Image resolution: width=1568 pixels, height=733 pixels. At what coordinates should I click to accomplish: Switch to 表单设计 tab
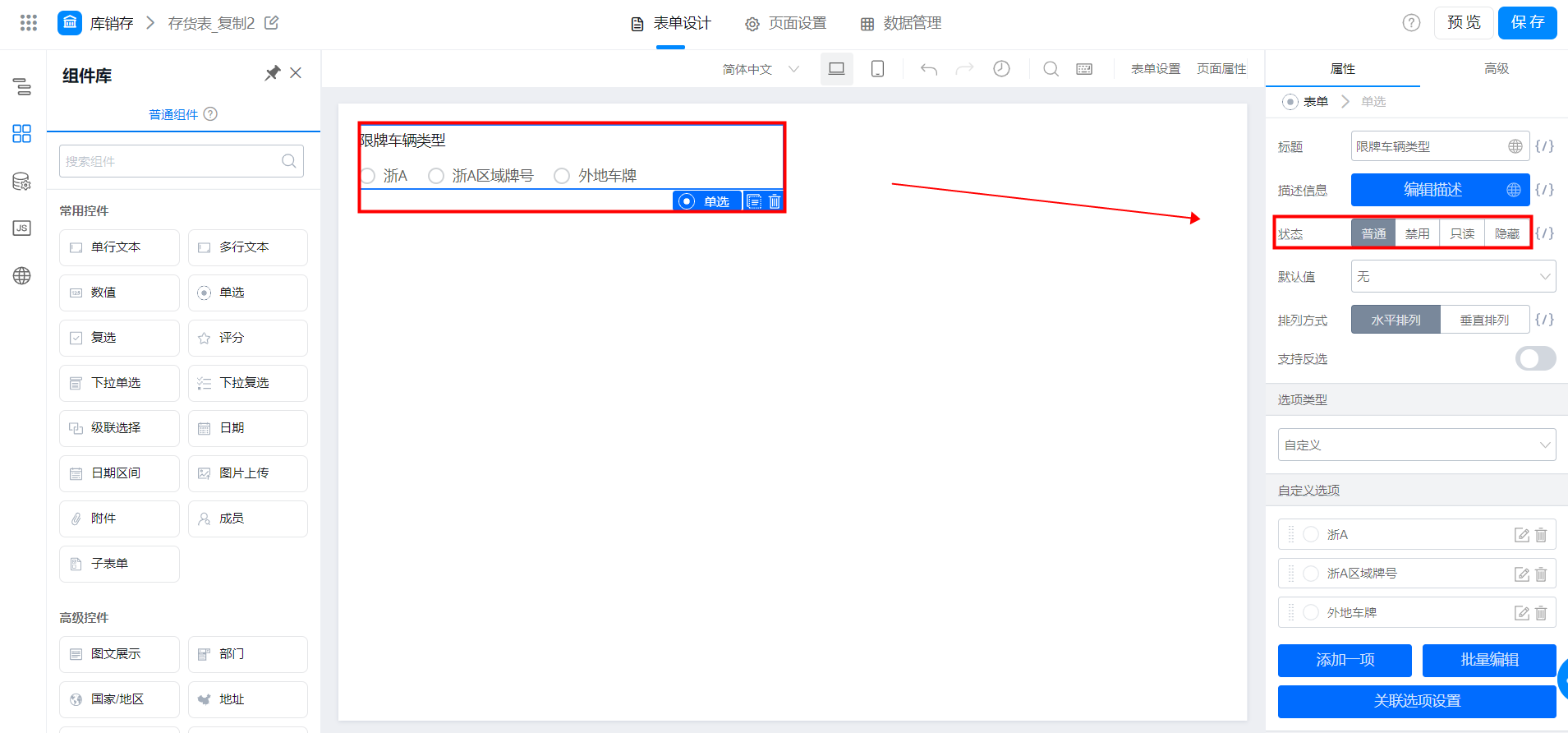[x=670, y=24]
